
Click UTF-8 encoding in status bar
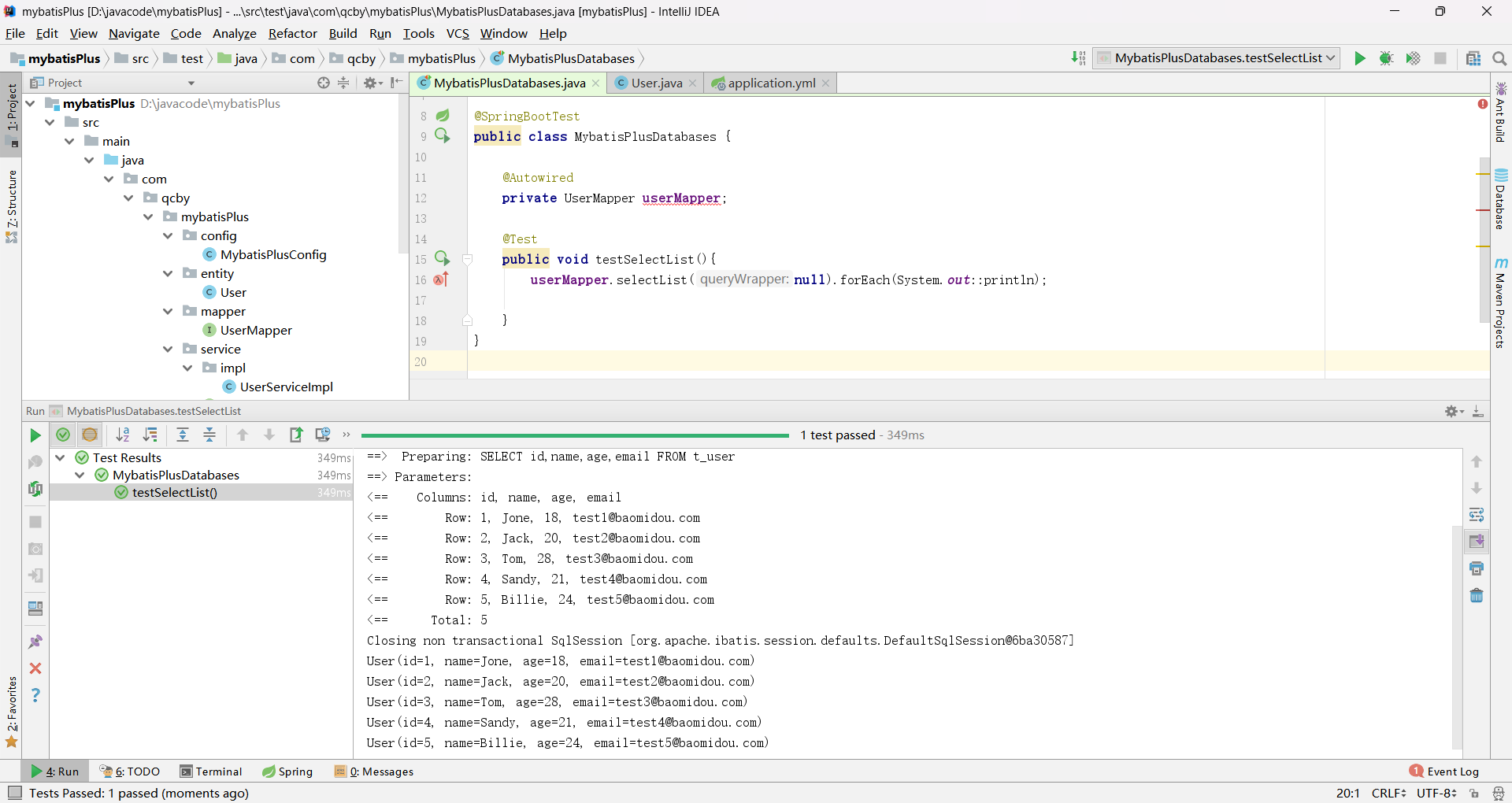point(1437,793)
